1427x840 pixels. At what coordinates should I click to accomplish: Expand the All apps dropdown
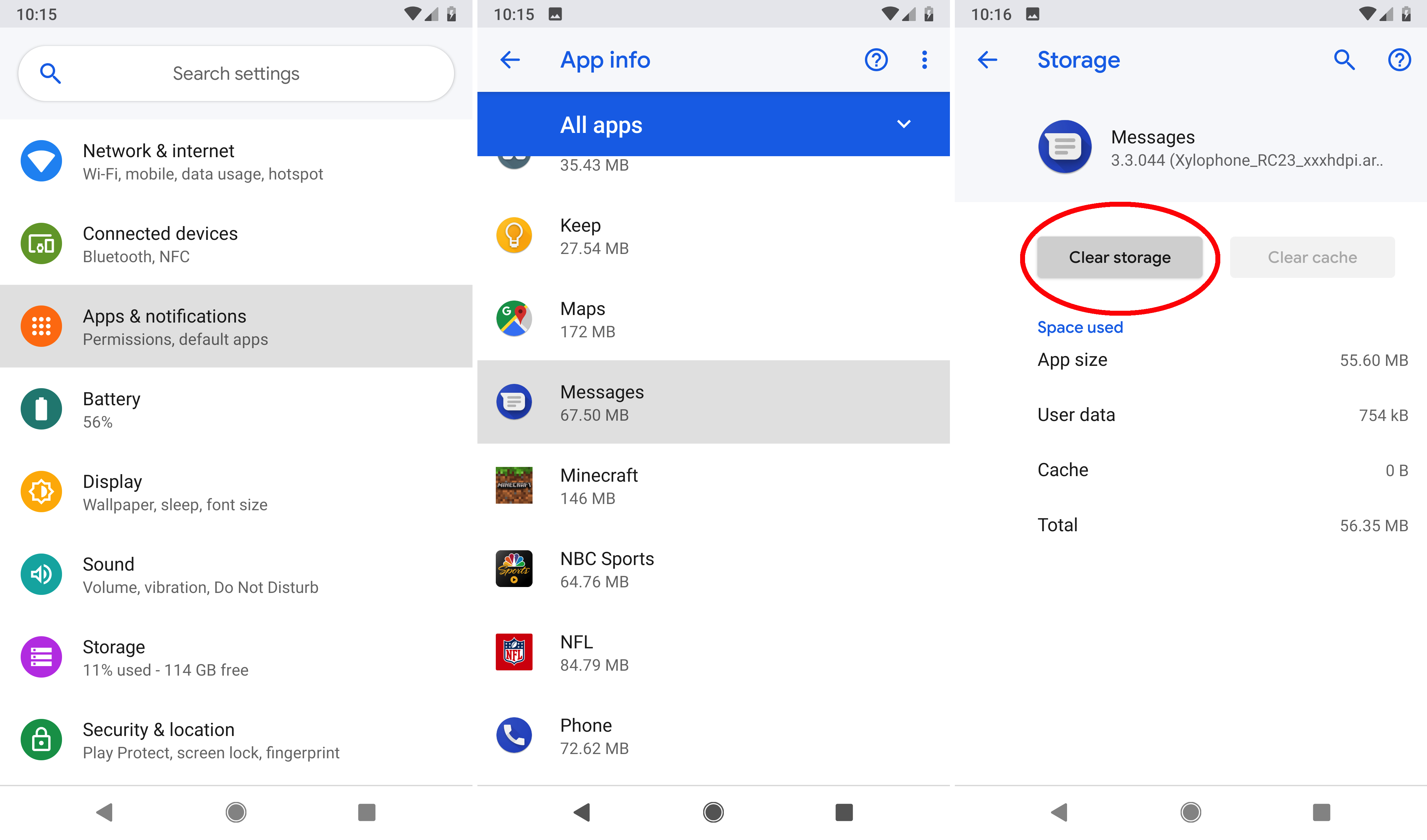click(713, 124)
